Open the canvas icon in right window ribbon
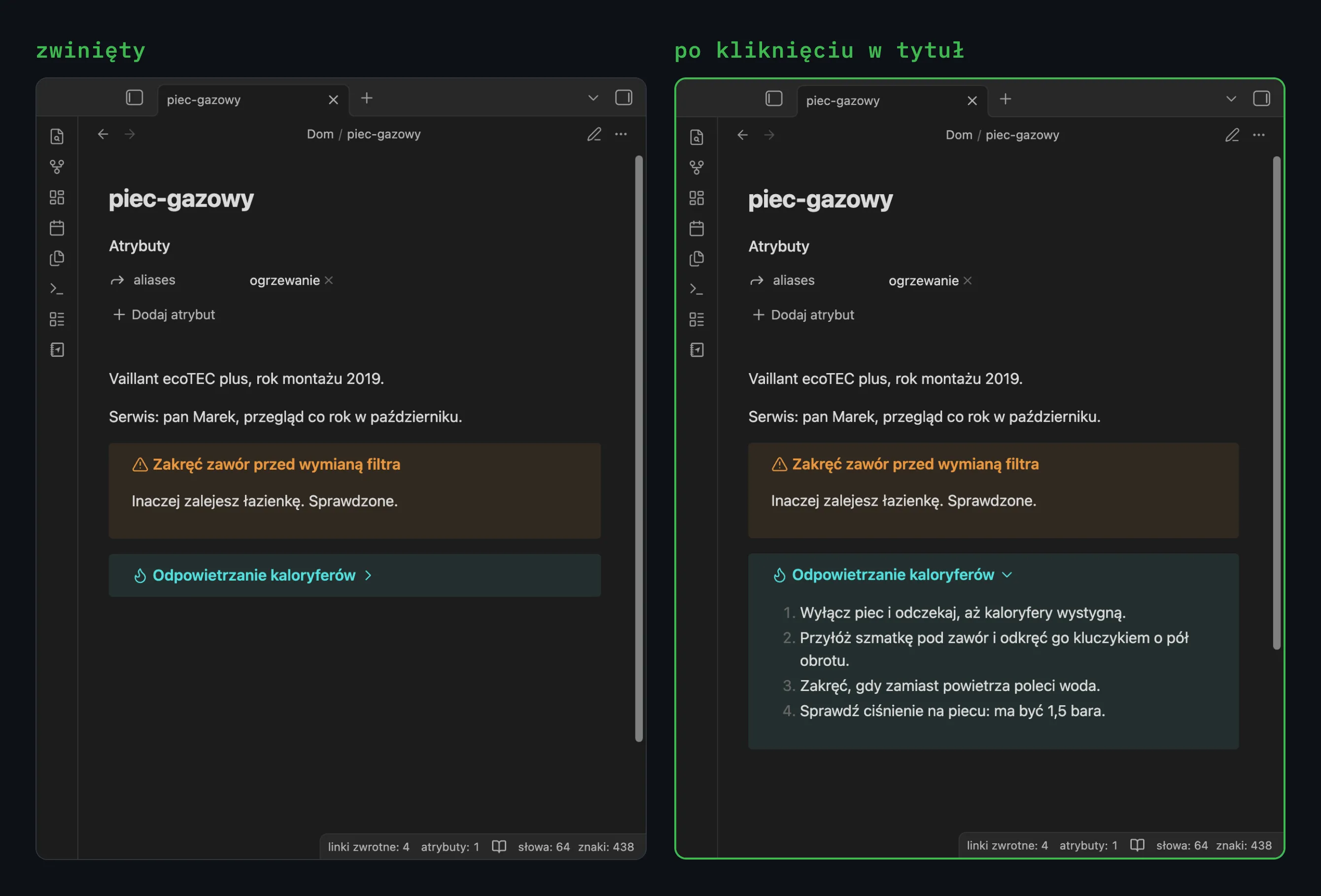This screenshot has width=1321, height=896. pyautogui.click(x=696, y=198)
